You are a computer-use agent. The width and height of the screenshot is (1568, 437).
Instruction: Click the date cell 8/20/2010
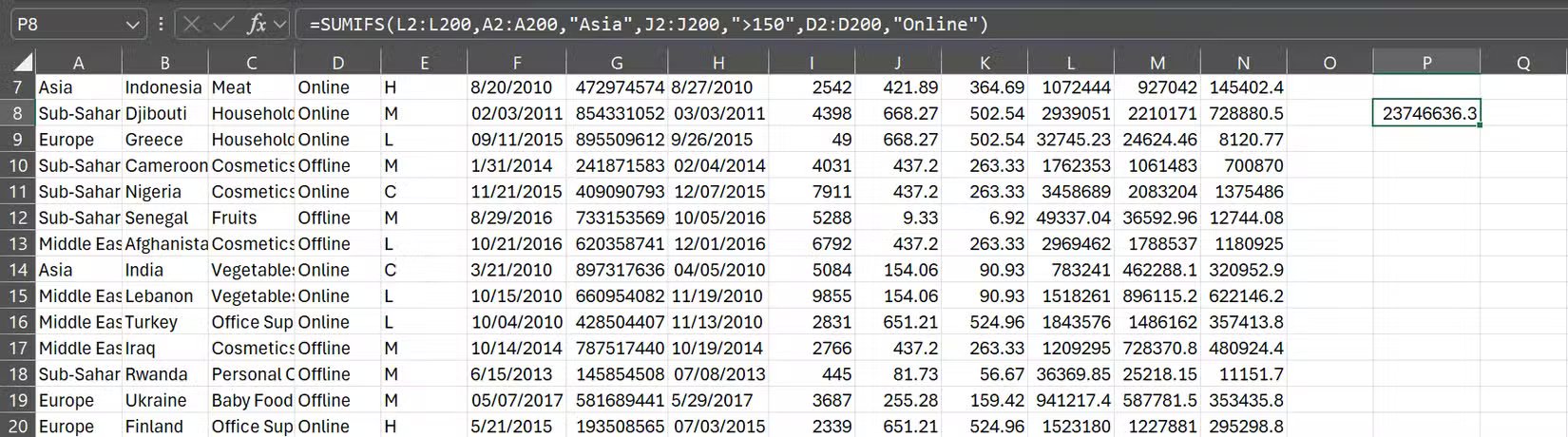tap(516, 87)
